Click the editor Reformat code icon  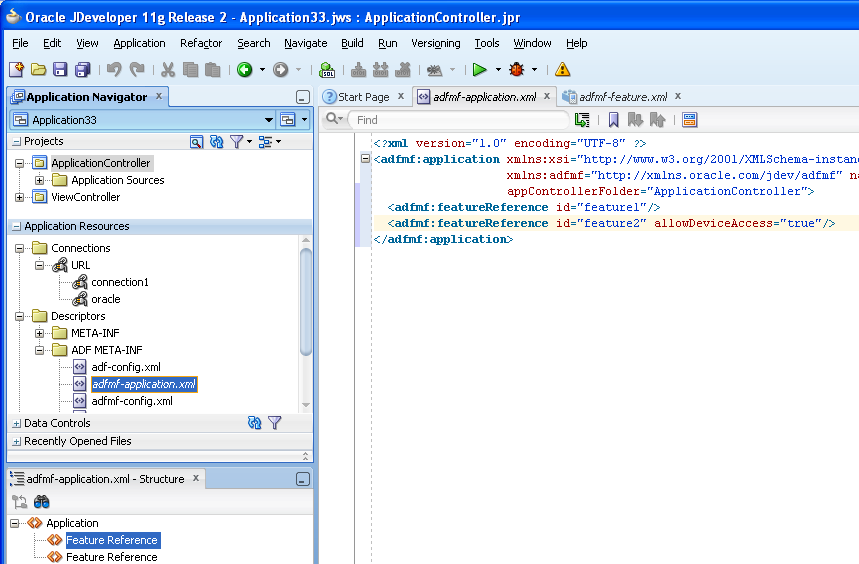pyautogui.click(x=582, y=119)
